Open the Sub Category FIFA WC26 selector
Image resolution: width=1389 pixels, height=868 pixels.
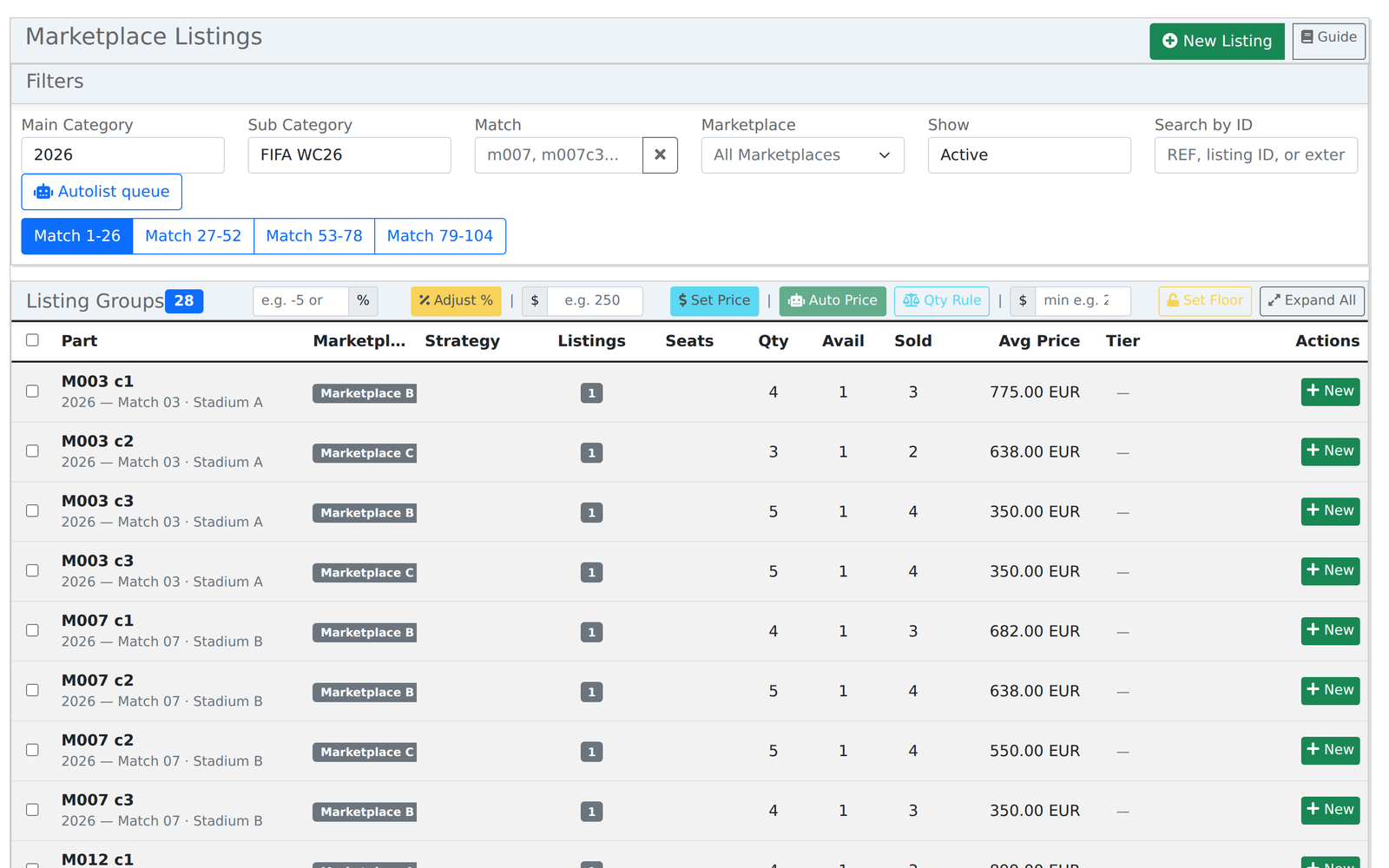click(x=349, y=155)
